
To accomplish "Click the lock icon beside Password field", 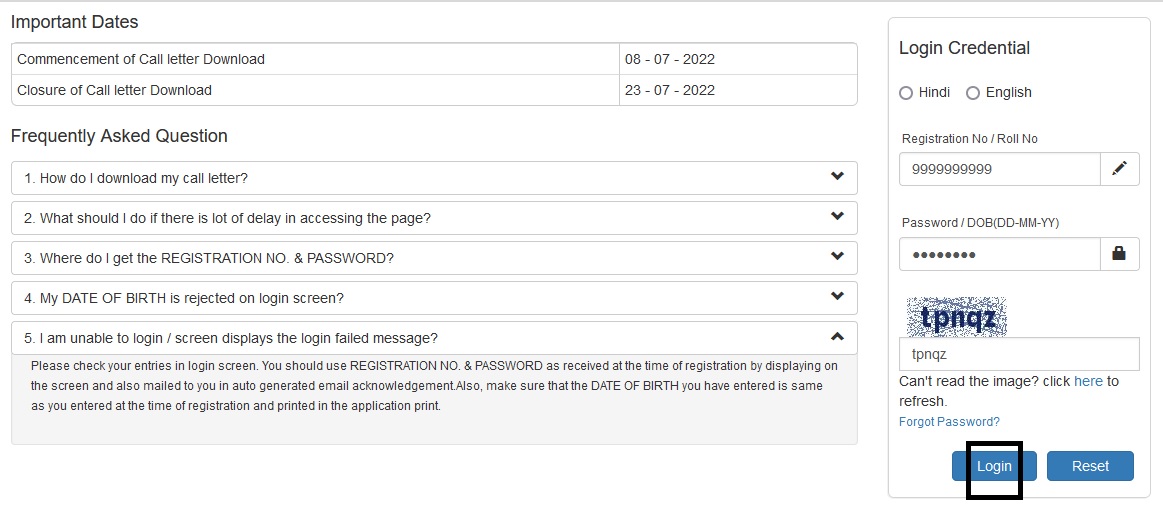I will [x=1119, y=254].
